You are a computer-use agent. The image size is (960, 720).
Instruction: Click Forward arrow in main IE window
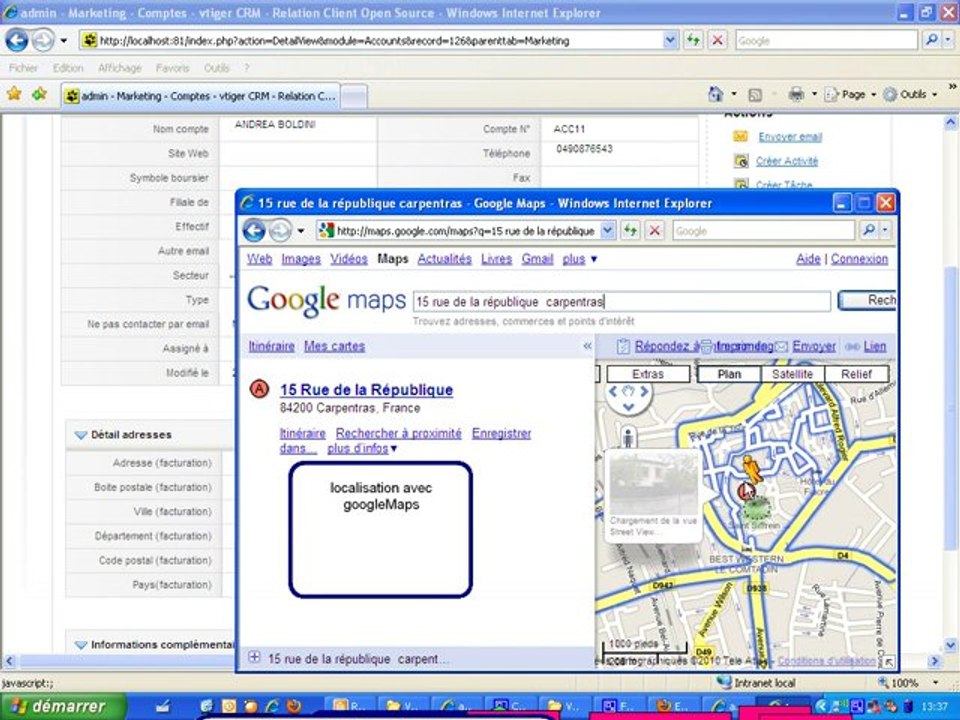43,40
